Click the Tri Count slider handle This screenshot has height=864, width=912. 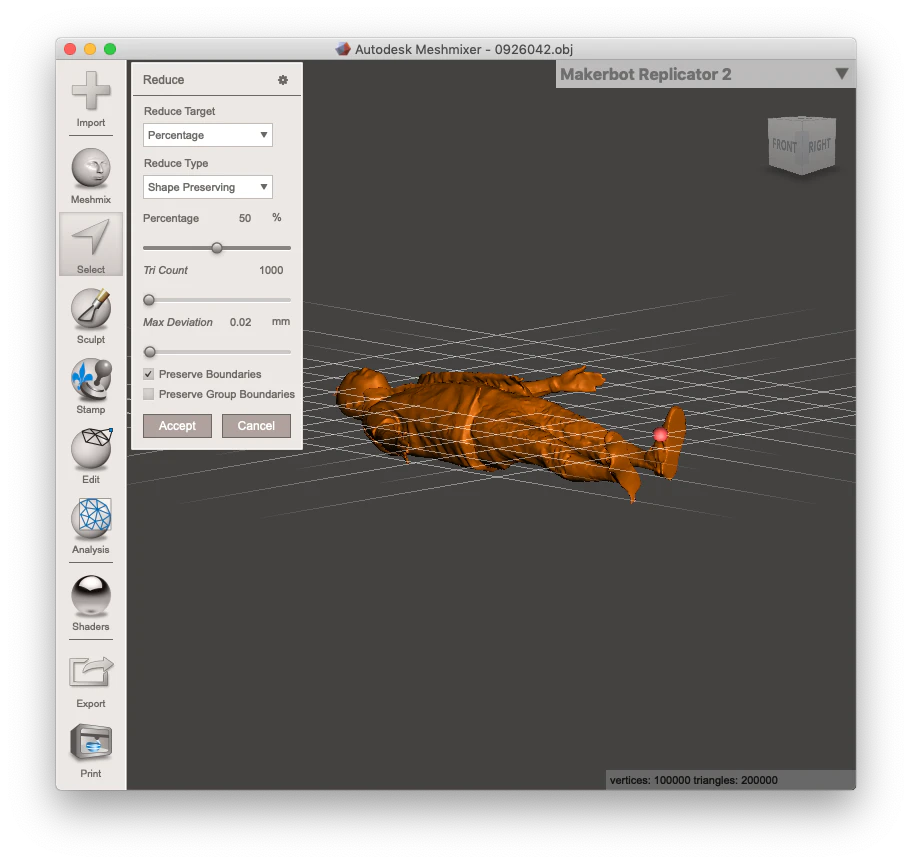tap(149, 300)
